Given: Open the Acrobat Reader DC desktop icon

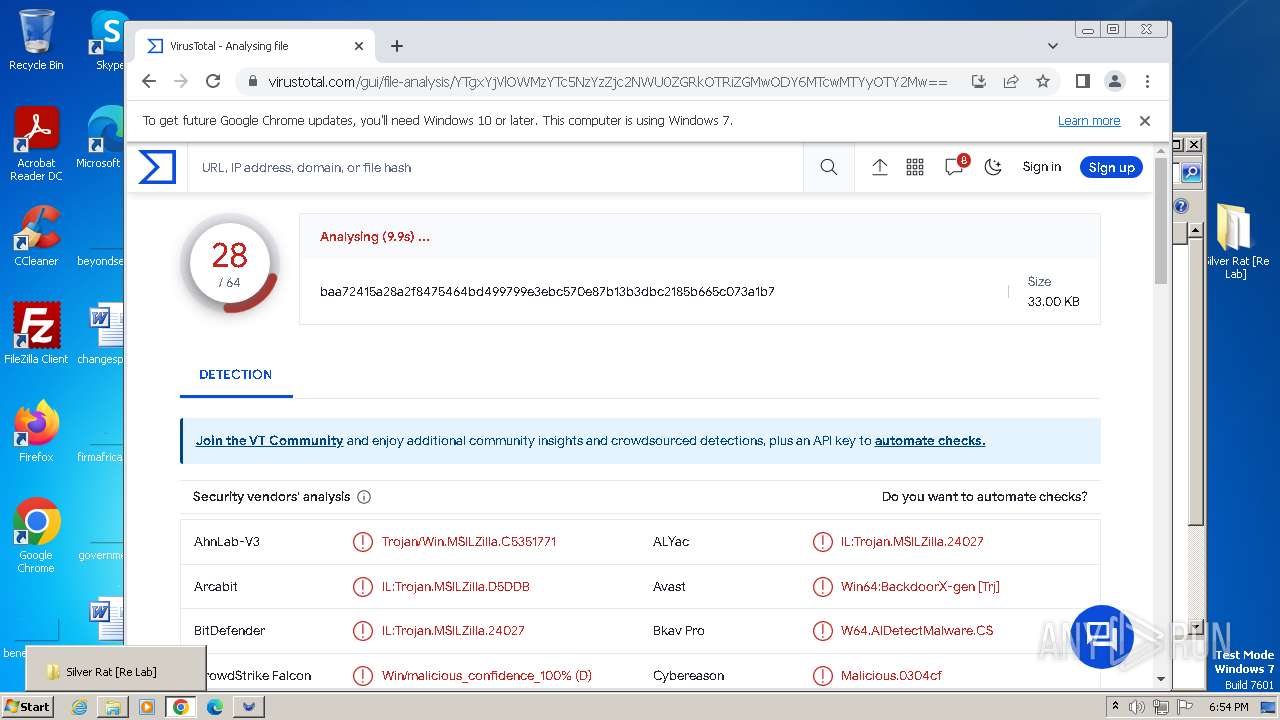Looking at the screenshot, I should [36, 143].
